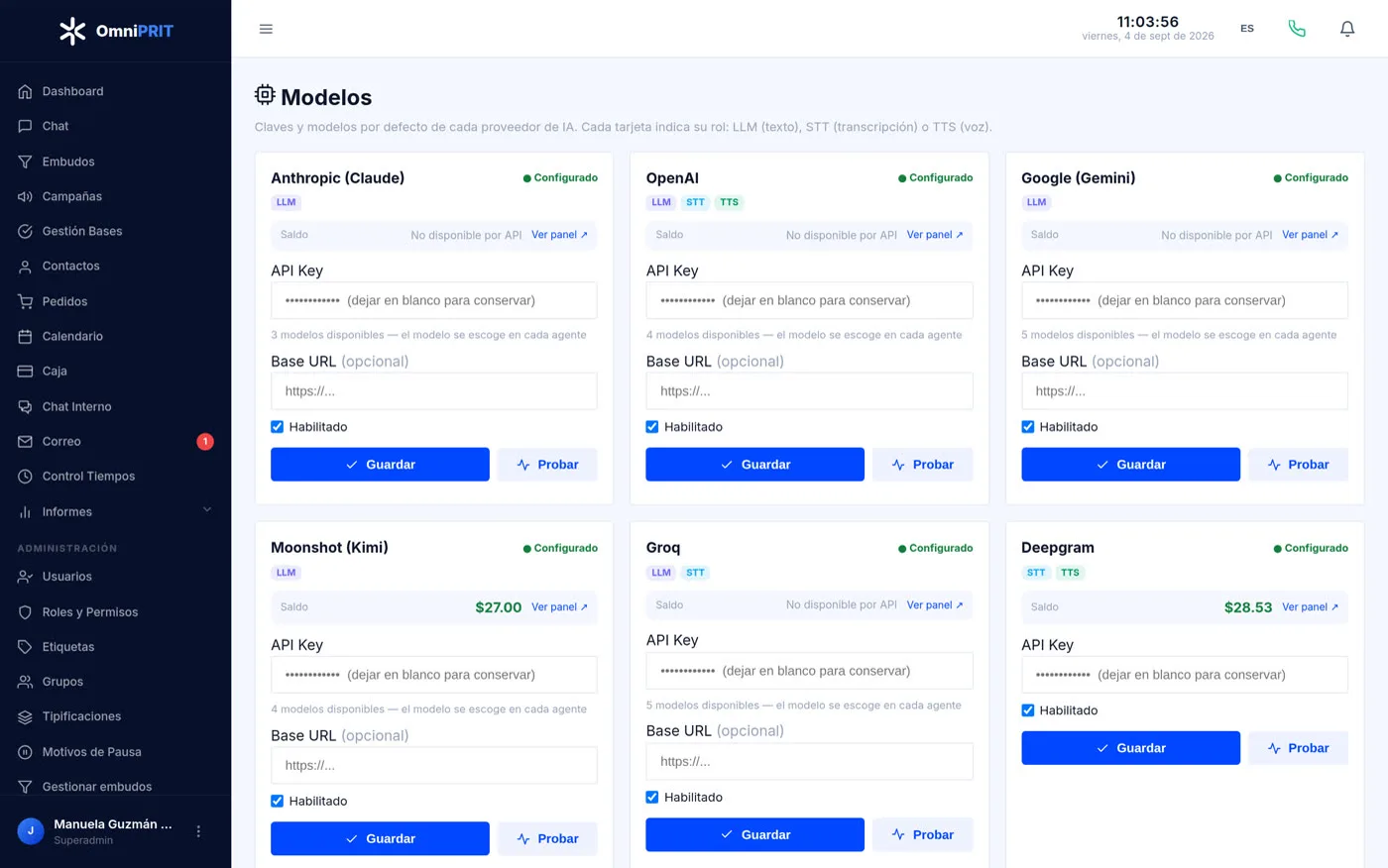Click the Contactos person icon

pos(26,266)
